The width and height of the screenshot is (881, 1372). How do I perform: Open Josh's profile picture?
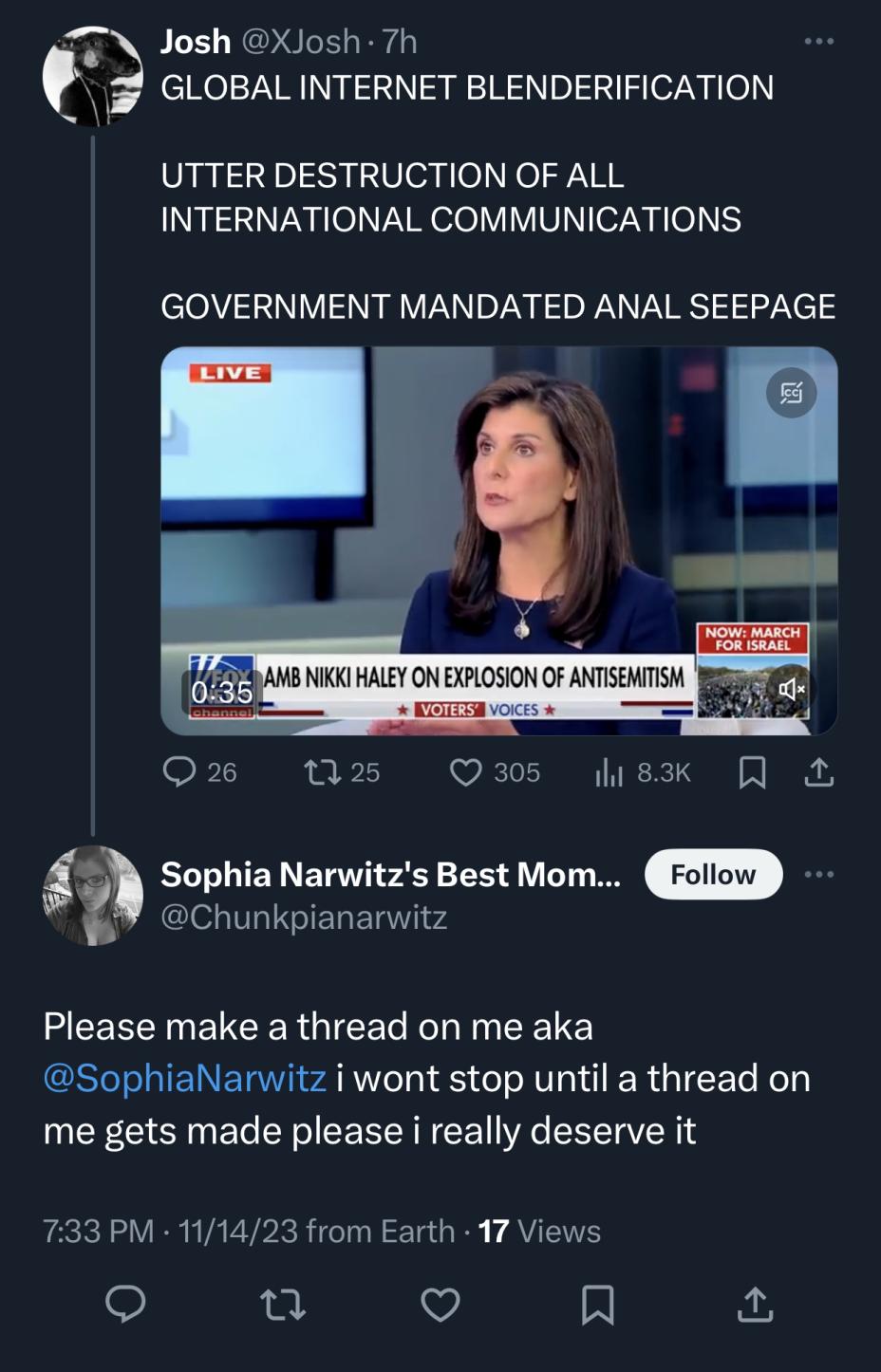pos(92,76)
